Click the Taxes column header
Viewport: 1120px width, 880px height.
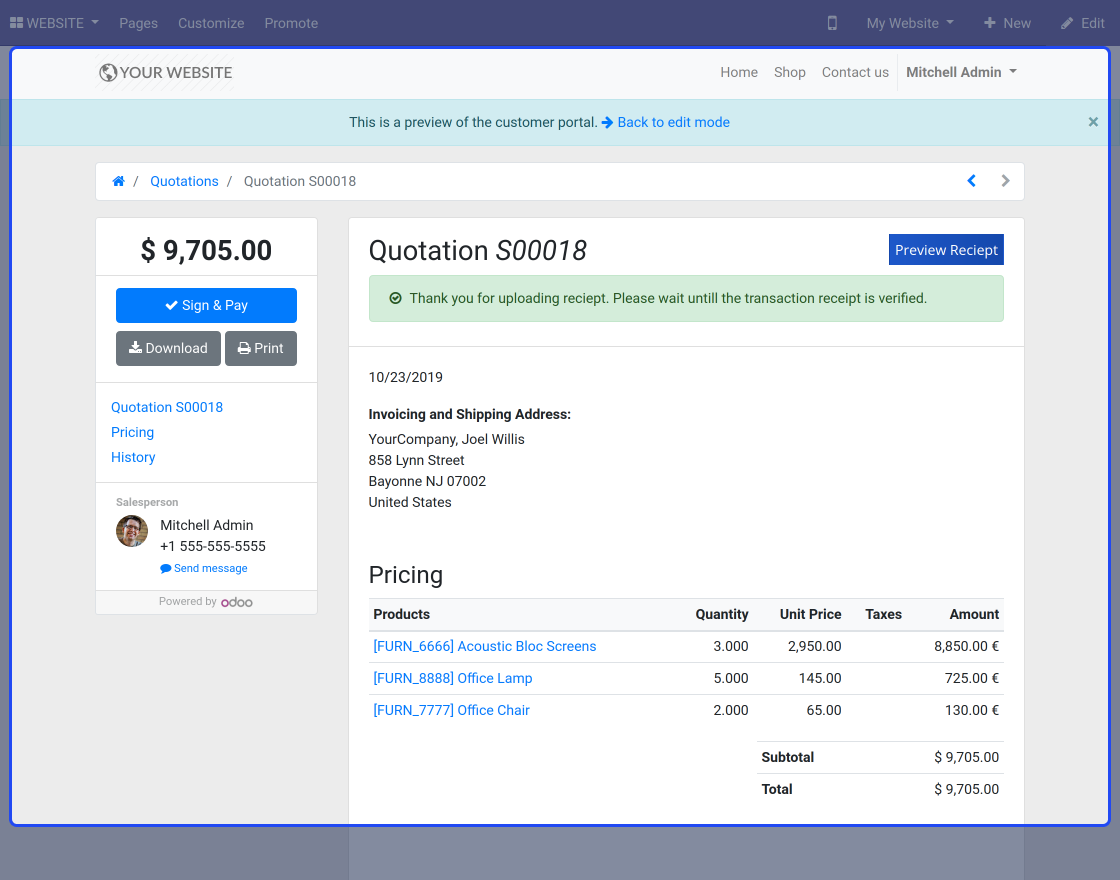pyautogui.click(x=884, y=614)
